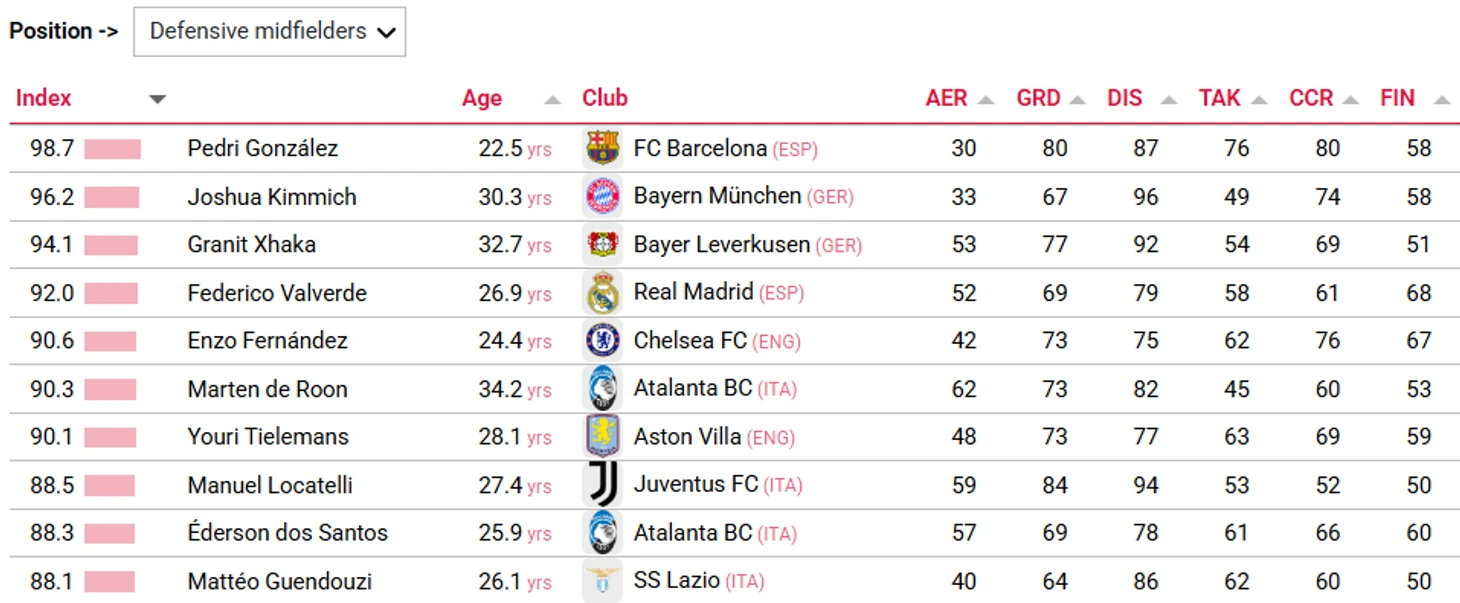Viewport: 1460px width, 603px height.
Task: Click Joshua Kimmich's pink index bar
Action: [112, 197]
